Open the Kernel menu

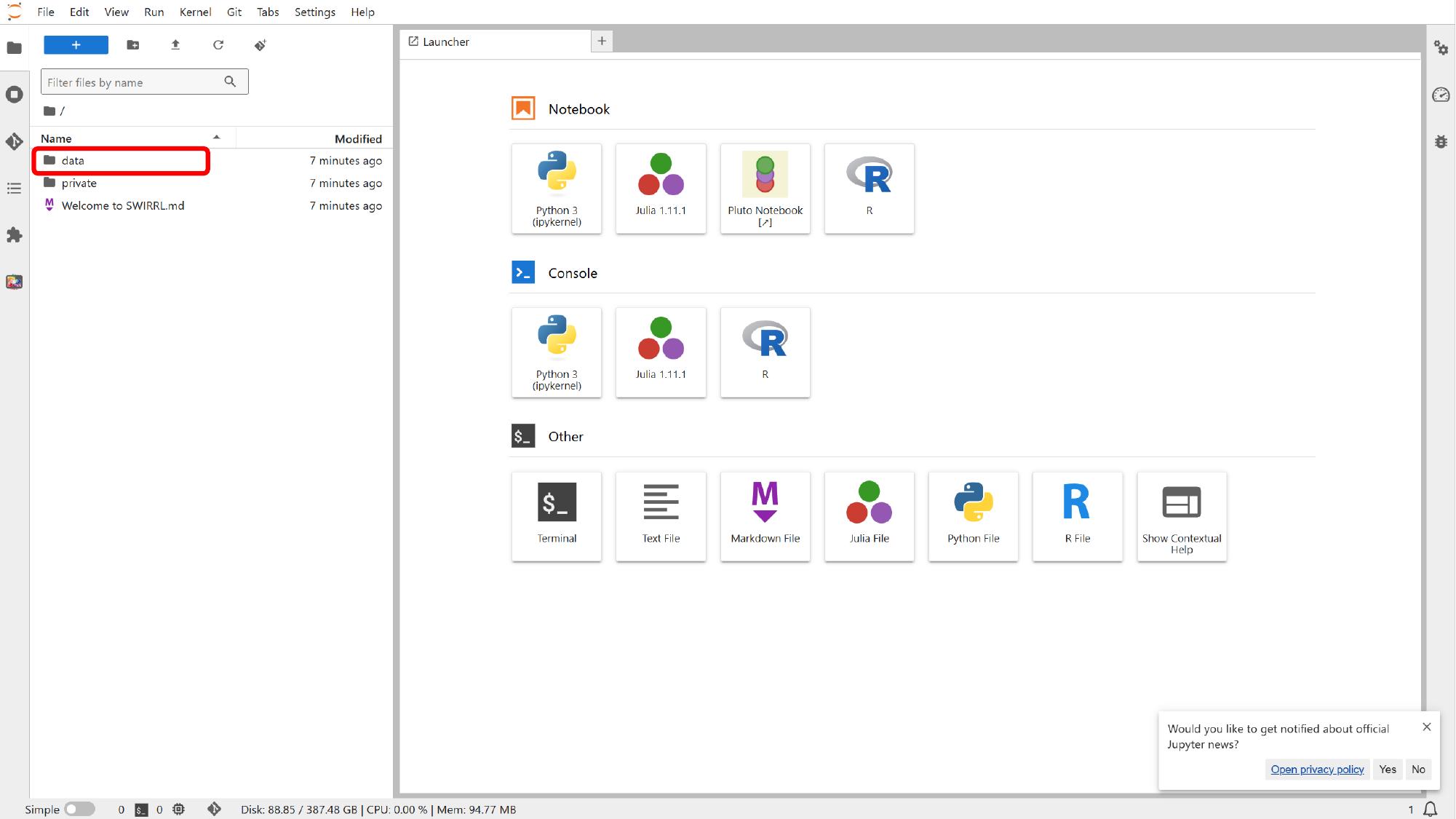click(195, 12)
